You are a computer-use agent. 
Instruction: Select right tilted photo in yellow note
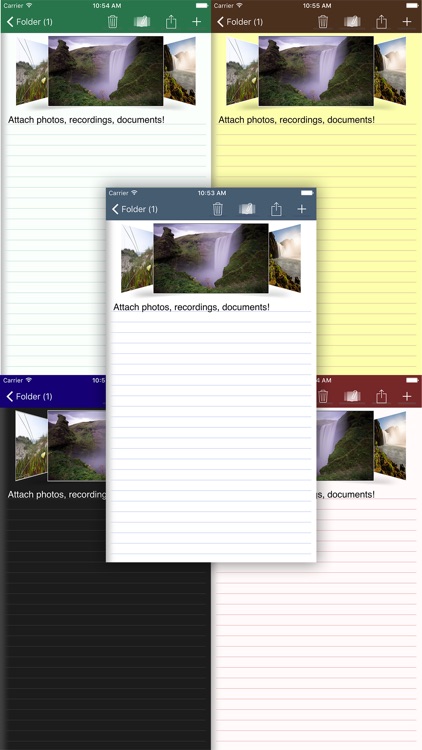click(390, 72)
